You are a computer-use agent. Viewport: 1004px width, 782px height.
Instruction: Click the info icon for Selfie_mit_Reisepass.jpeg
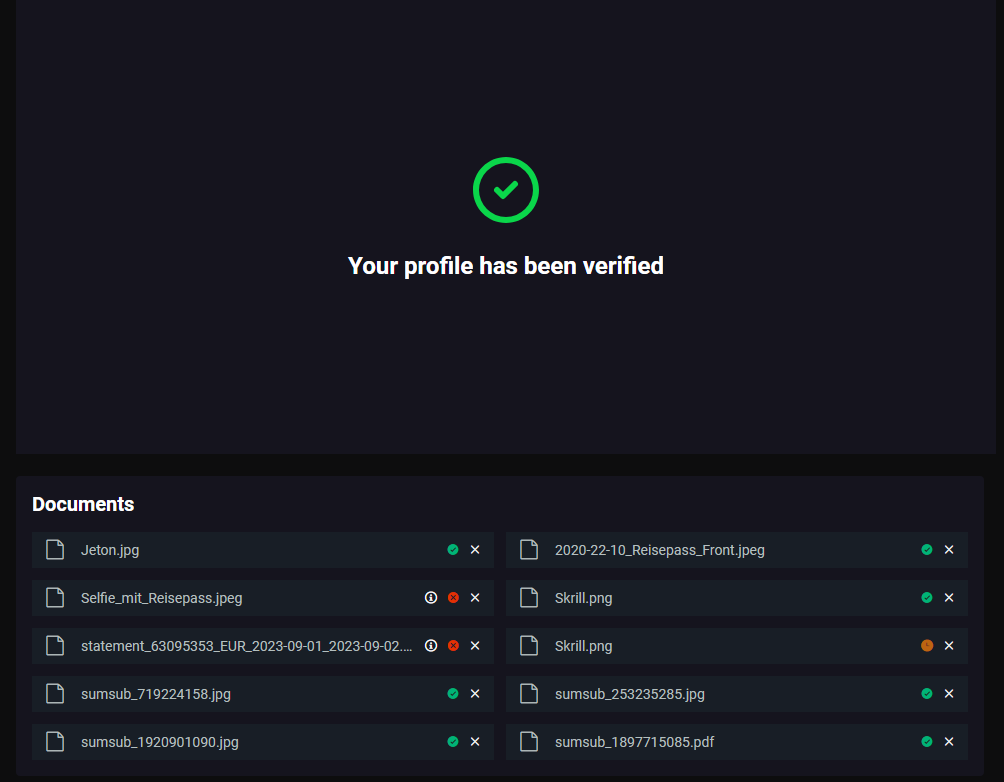pos(431,598)
